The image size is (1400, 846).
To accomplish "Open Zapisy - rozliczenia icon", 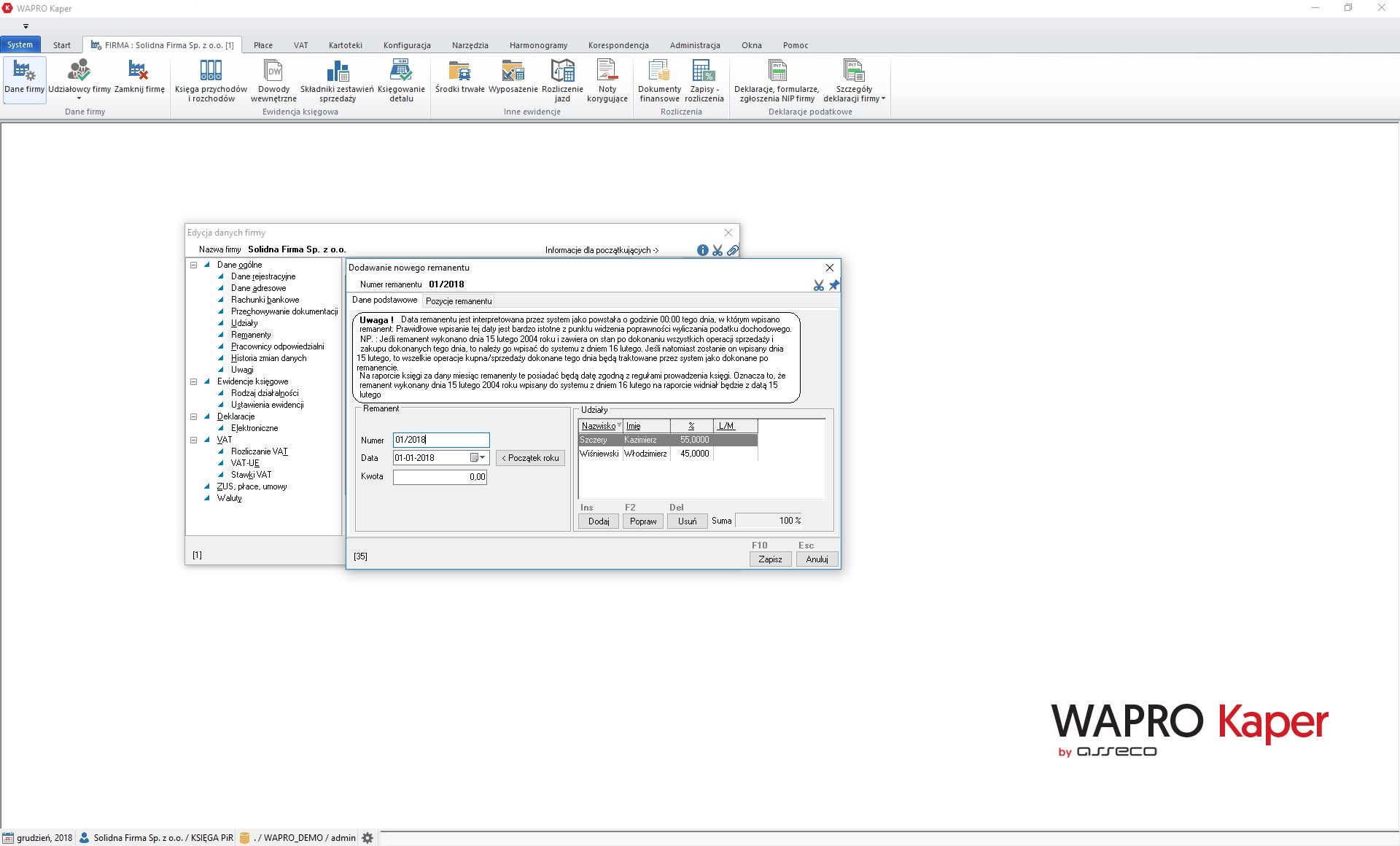I will (704, 80).
